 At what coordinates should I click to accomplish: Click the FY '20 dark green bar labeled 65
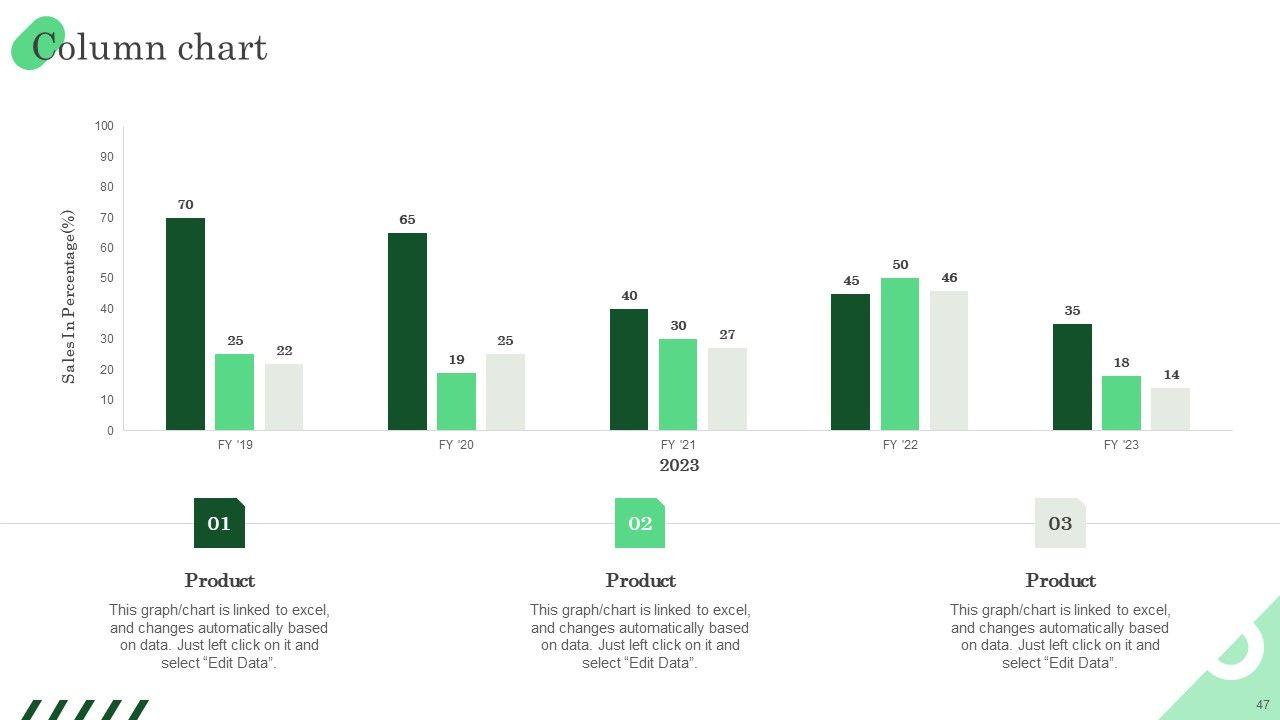click(x=407, y=331)
